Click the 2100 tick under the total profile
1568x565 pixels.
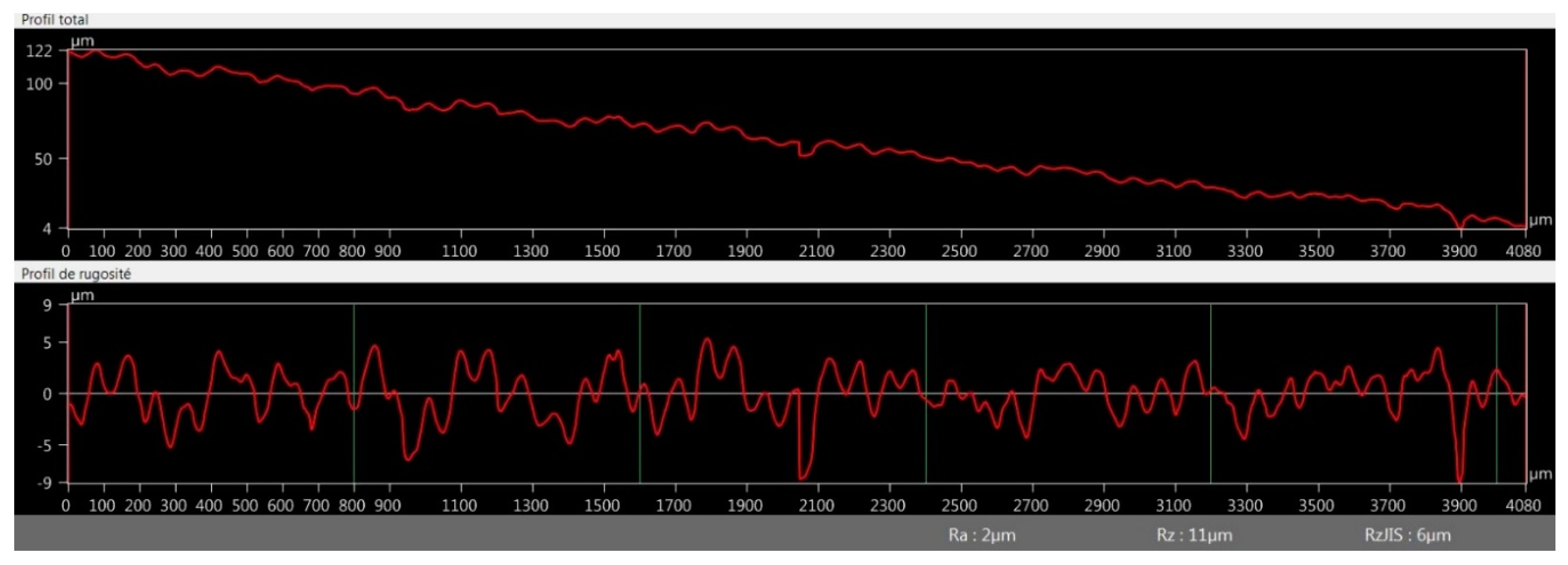816,251
